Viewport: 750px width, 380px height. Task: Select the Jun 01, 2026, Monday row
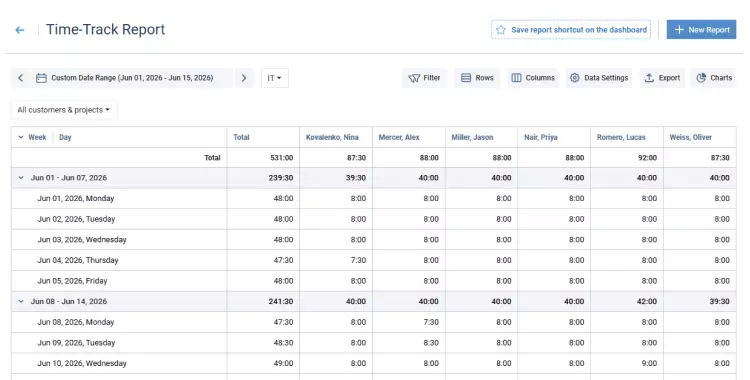374,199
